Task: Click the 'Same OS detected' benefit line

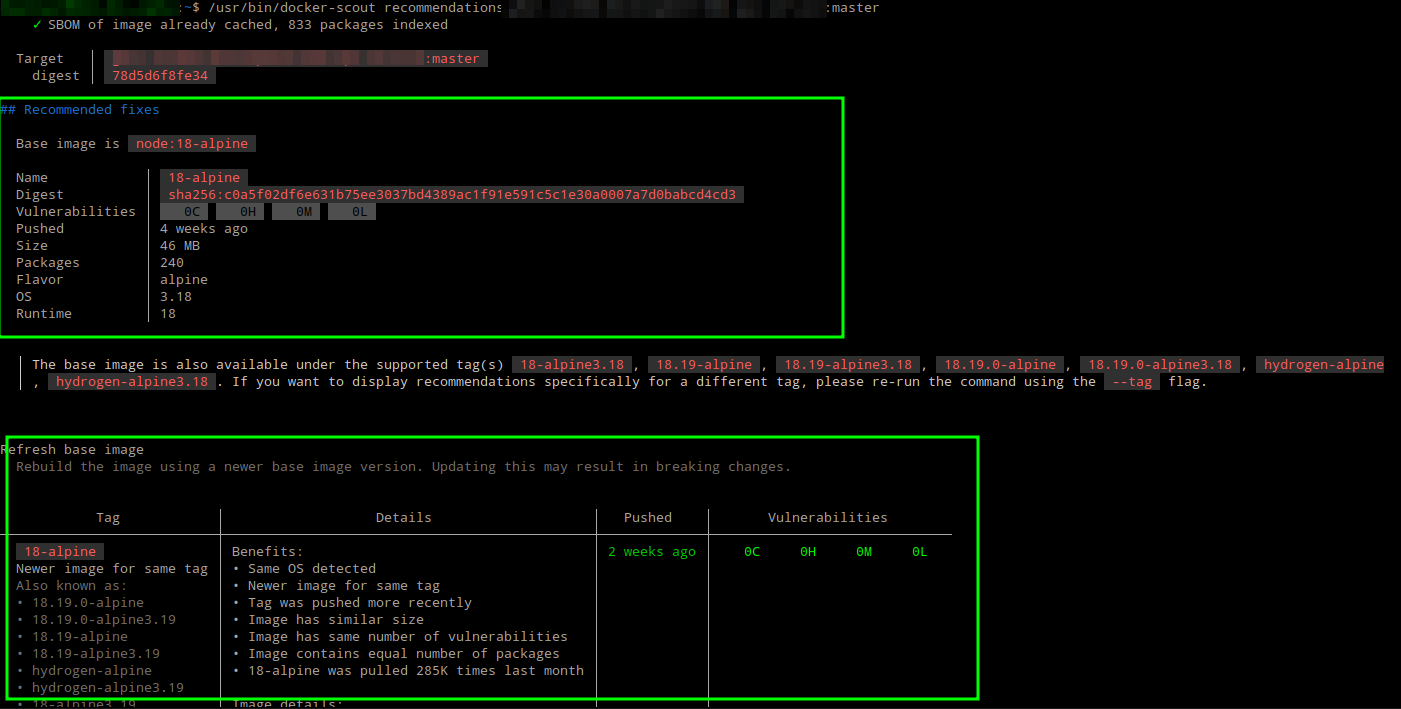Action: (x=312, y=569)
